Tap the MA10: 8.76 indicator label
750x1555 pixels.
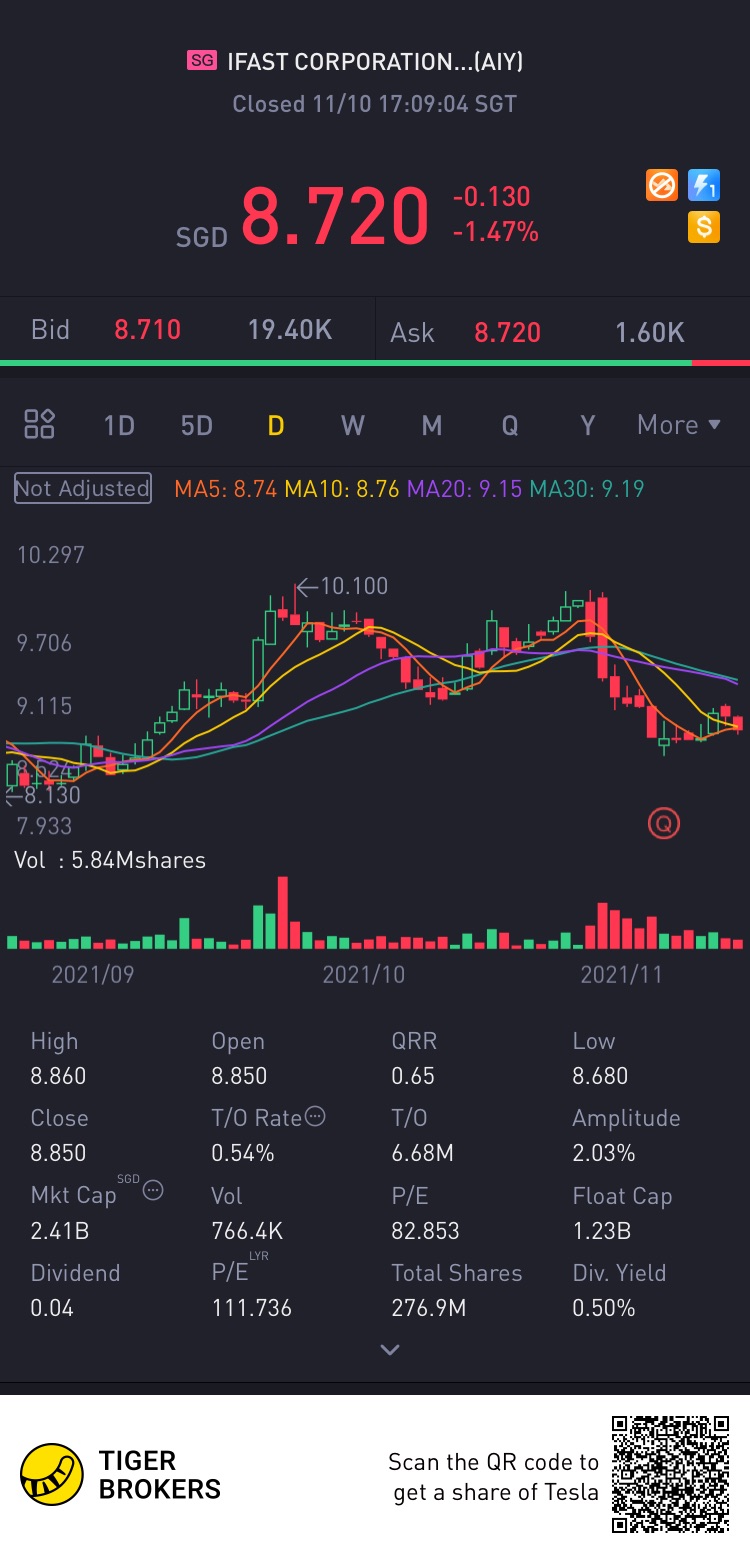point(342,489)
